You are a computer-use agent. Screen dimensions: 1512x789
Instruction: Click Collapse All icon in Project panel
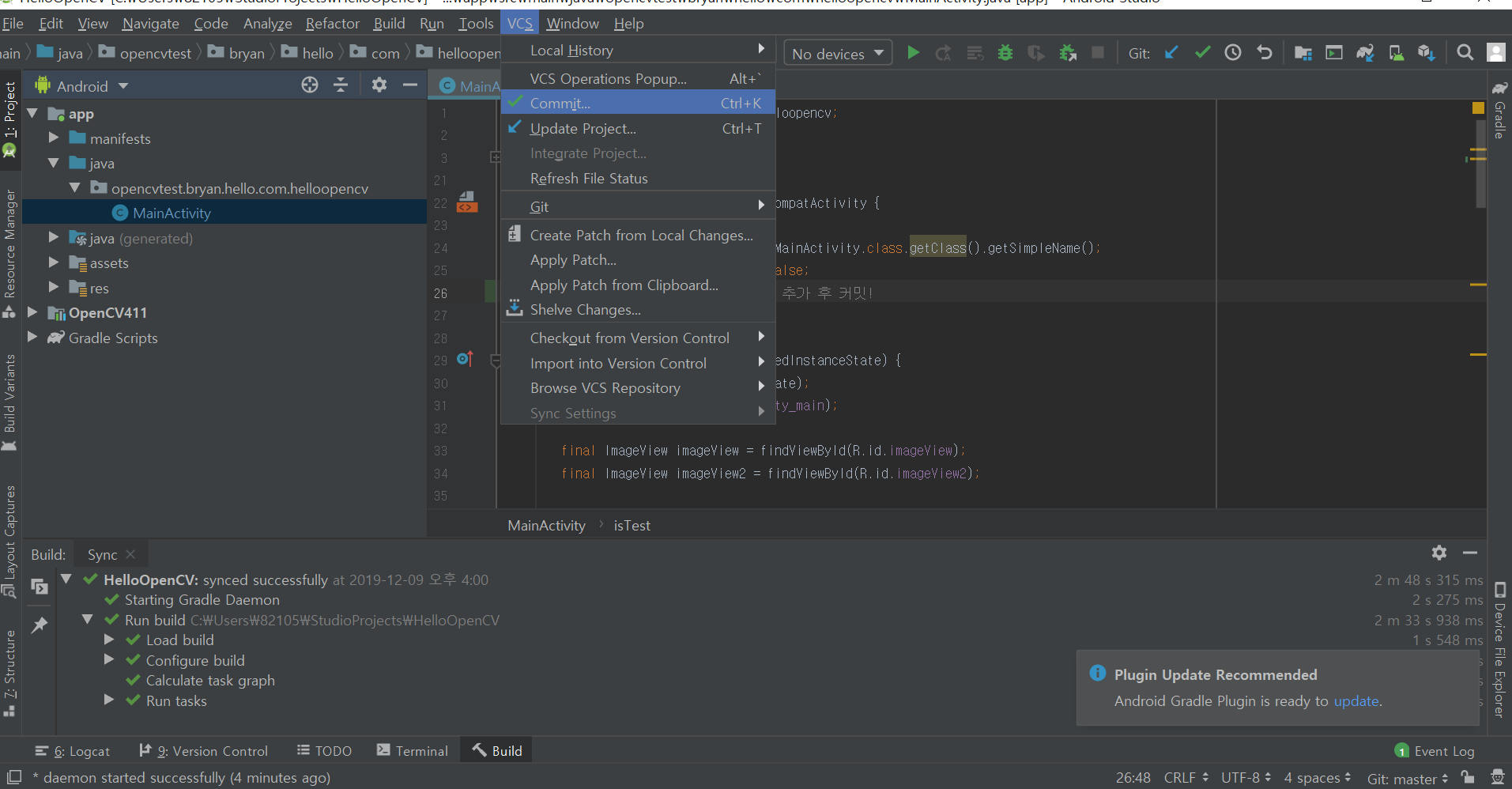(341, 85)
